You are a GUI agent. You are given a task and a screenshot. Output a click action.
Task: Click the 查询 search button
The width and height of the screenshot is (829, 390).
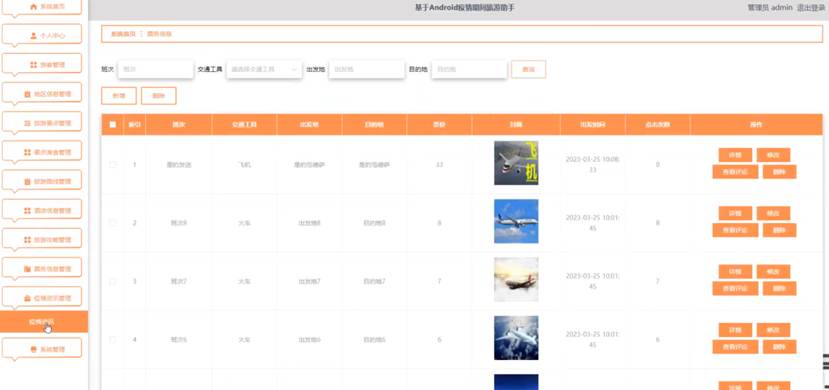pos(528,69)
